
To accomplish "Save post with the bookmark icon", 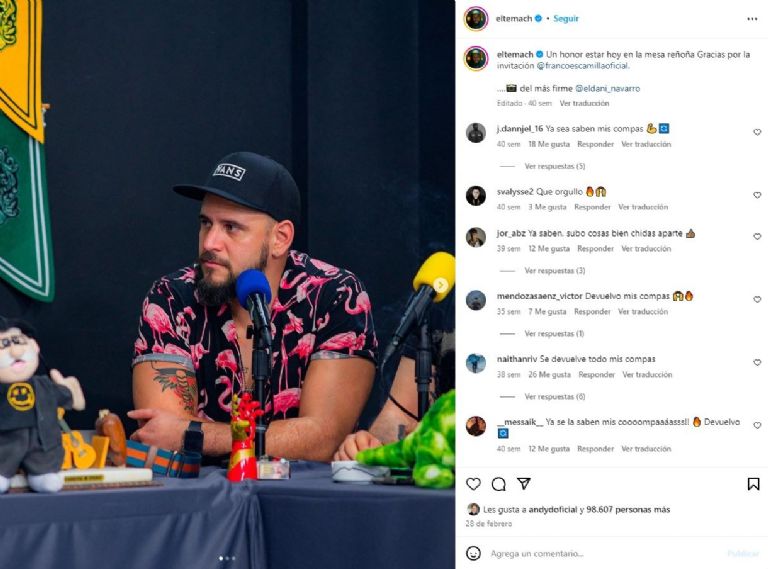I will (x=753, y=484).
